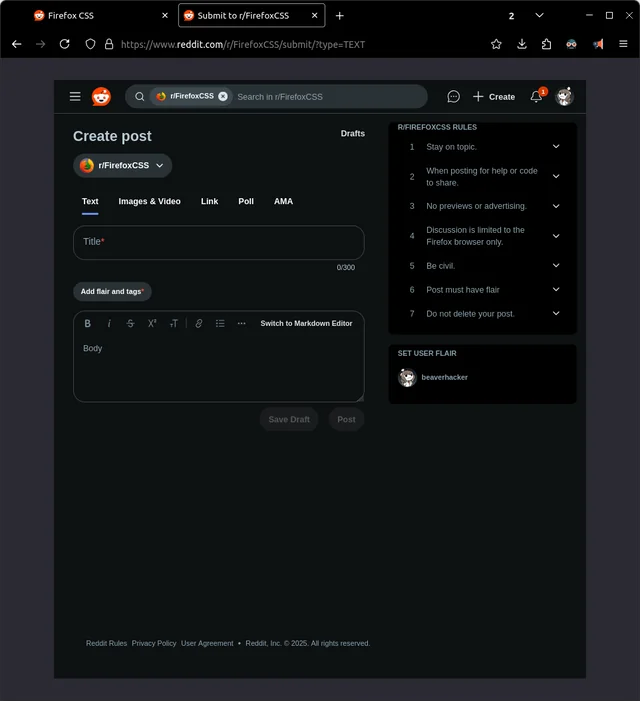640x701 pixels.
Task: Click the megaphone extension icon in toolbar
Action: pos(598,44)
